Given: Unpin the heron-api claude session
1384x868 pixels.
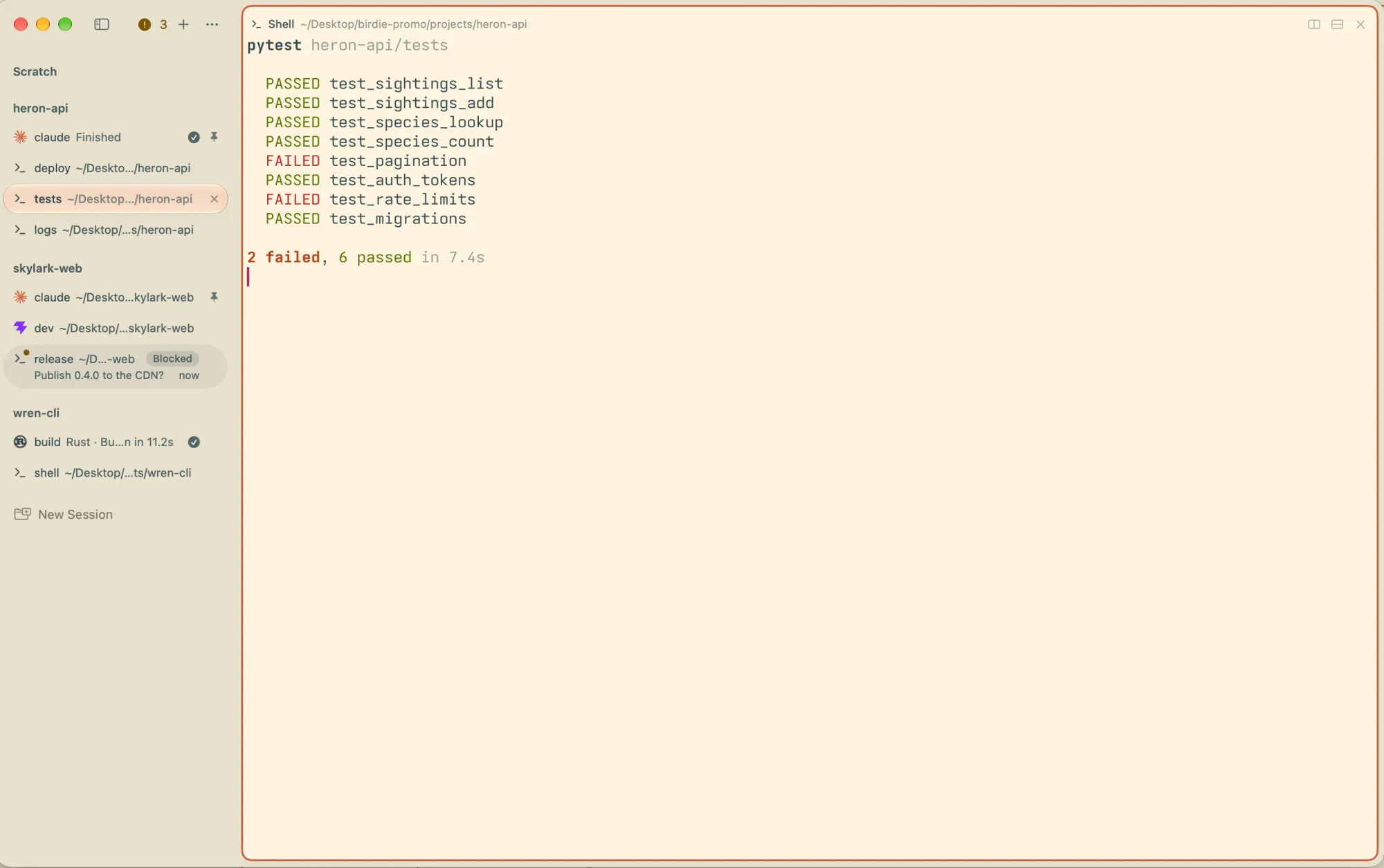Looking at the screenshot, I should click(214, 137).
